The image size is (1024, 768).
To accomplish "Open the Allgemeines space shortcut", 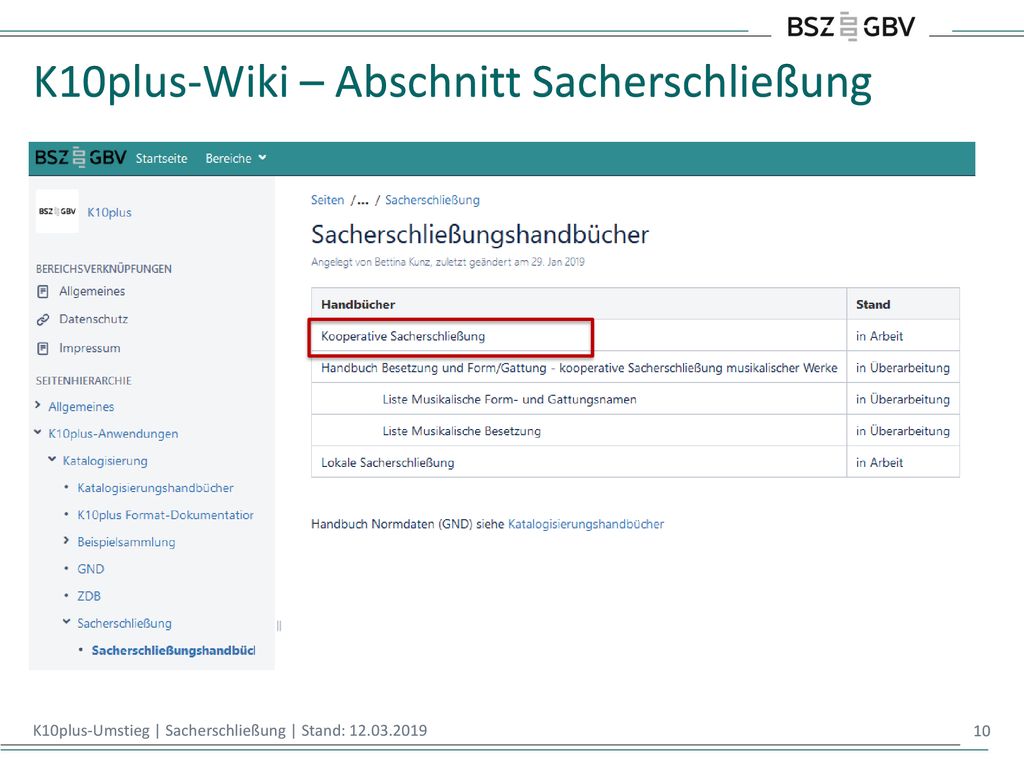I will 92,291.
